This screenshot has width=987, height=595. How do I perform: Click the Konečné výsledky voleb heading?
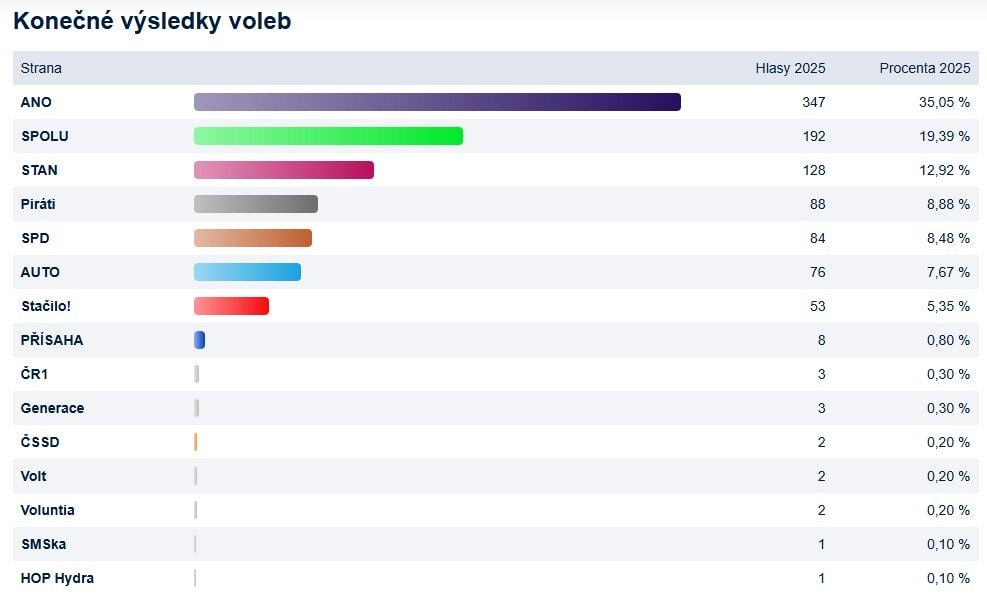tap(152, 21)
